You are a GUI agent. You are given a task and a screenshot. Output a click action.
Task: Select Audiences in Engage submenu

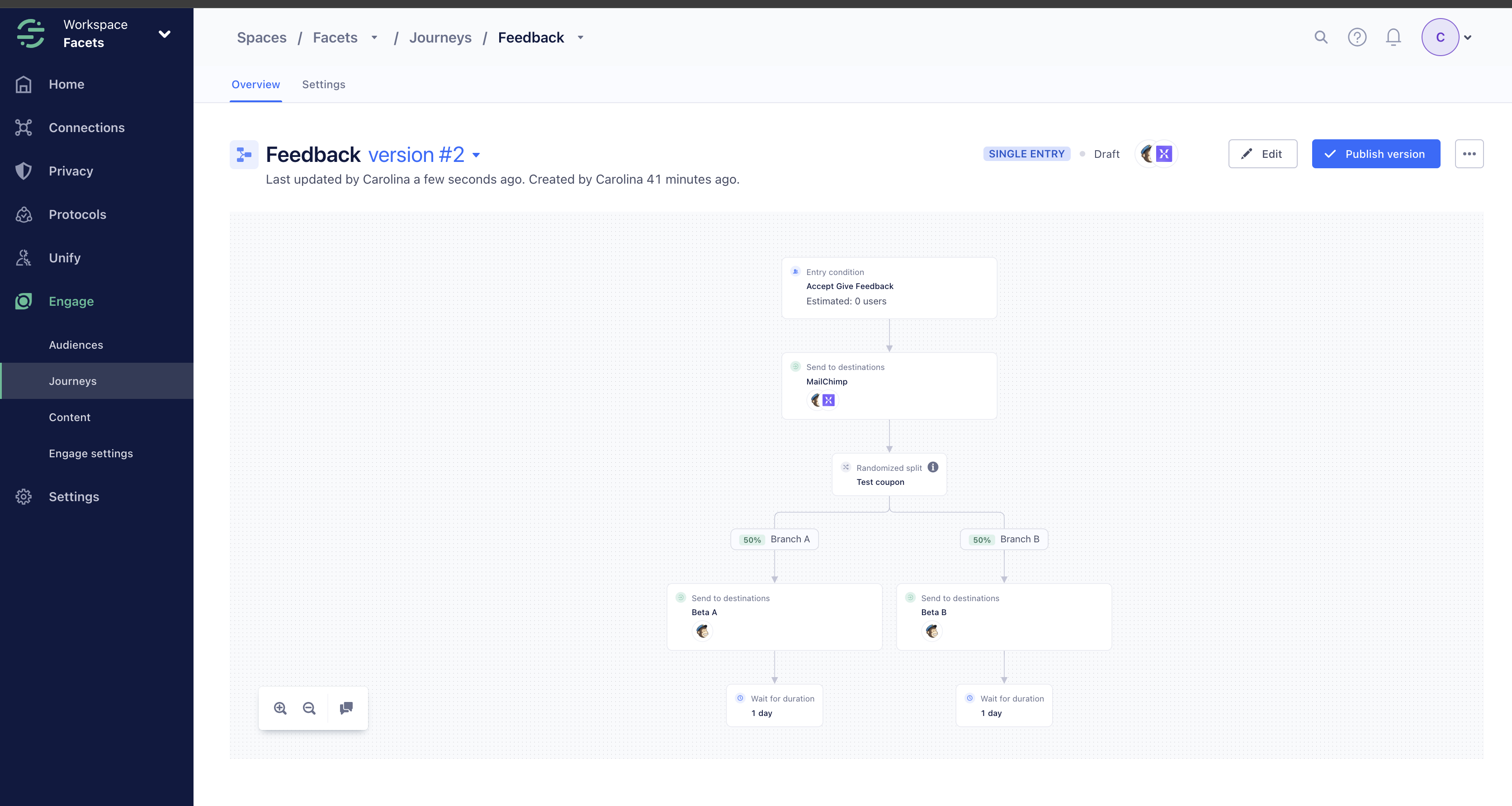76,345
